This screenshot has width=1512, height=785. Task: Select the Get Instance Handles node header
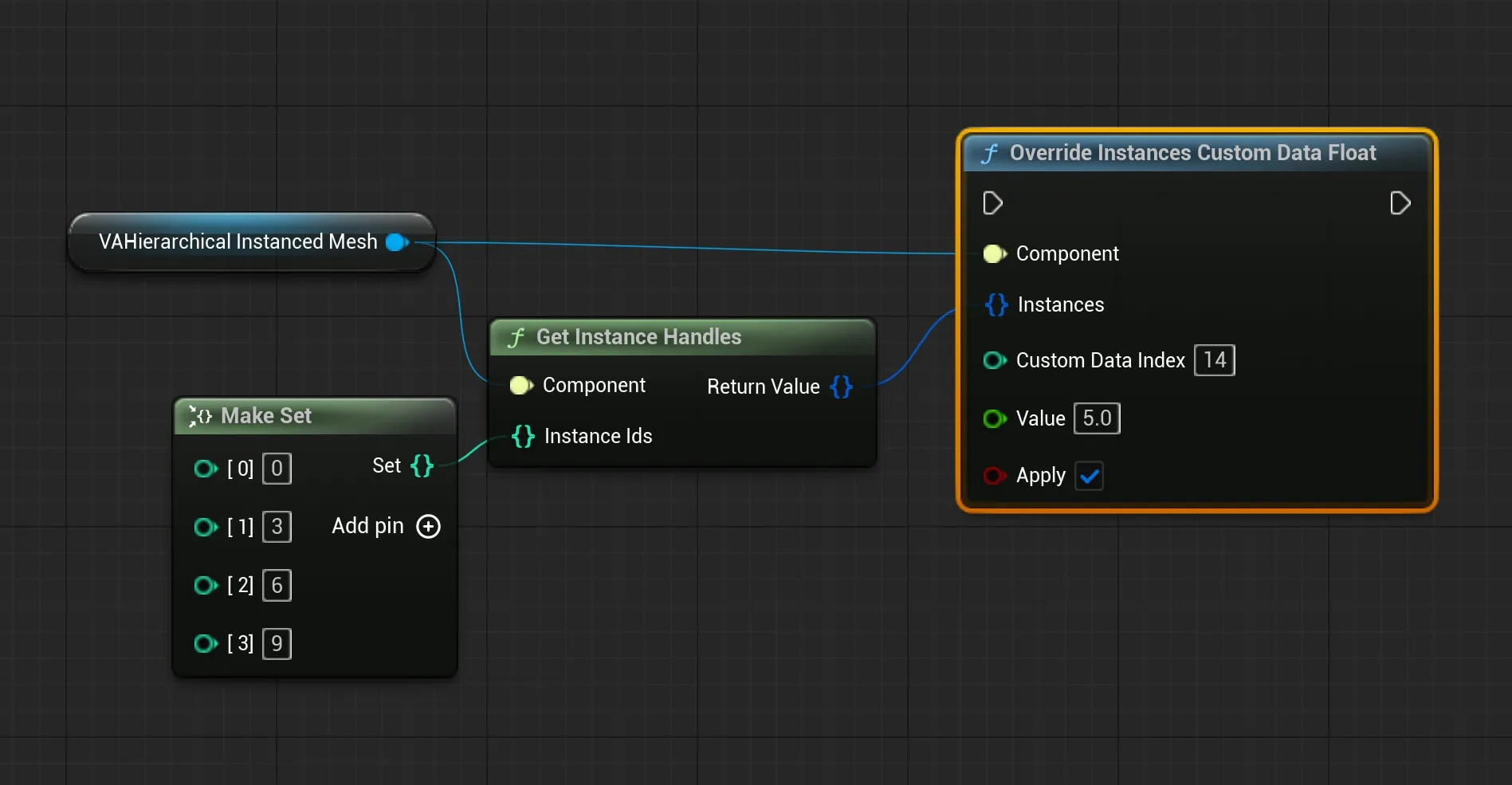pos(682,337)
